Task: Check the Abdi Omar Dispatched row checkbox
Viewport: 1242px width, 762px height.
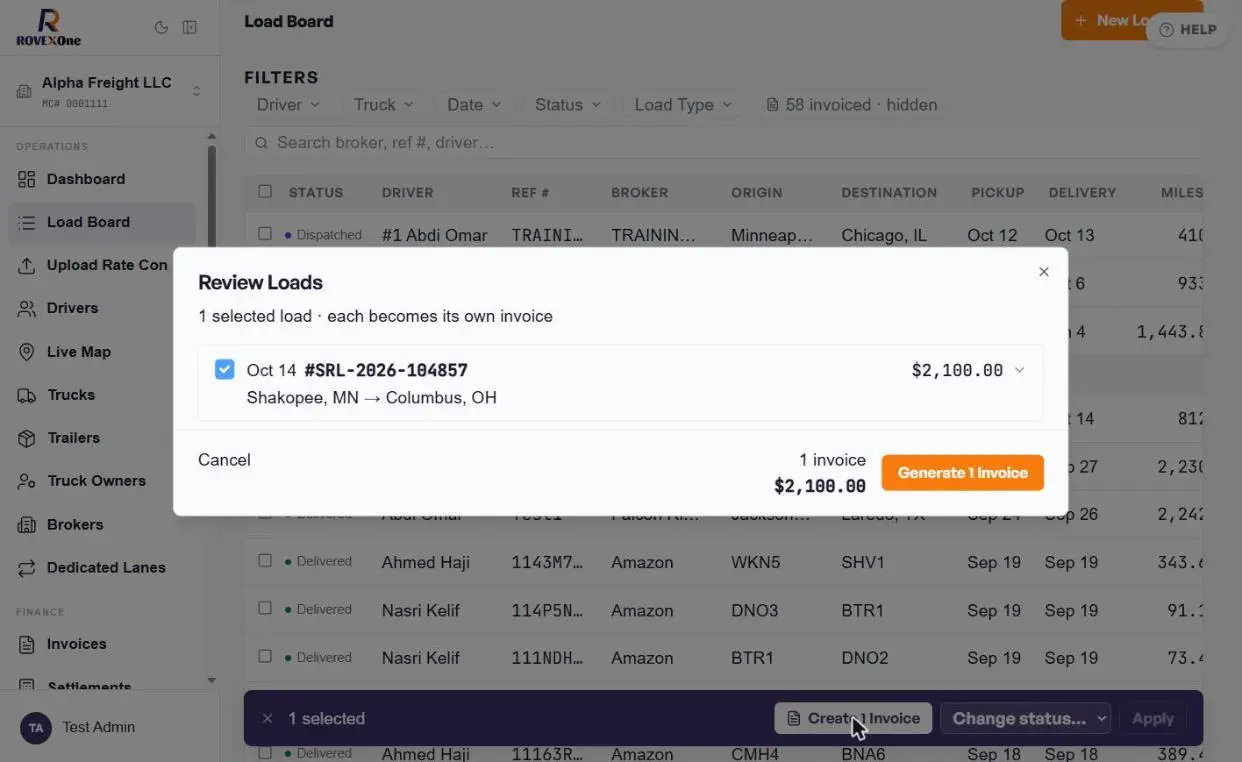Action: 265,234
